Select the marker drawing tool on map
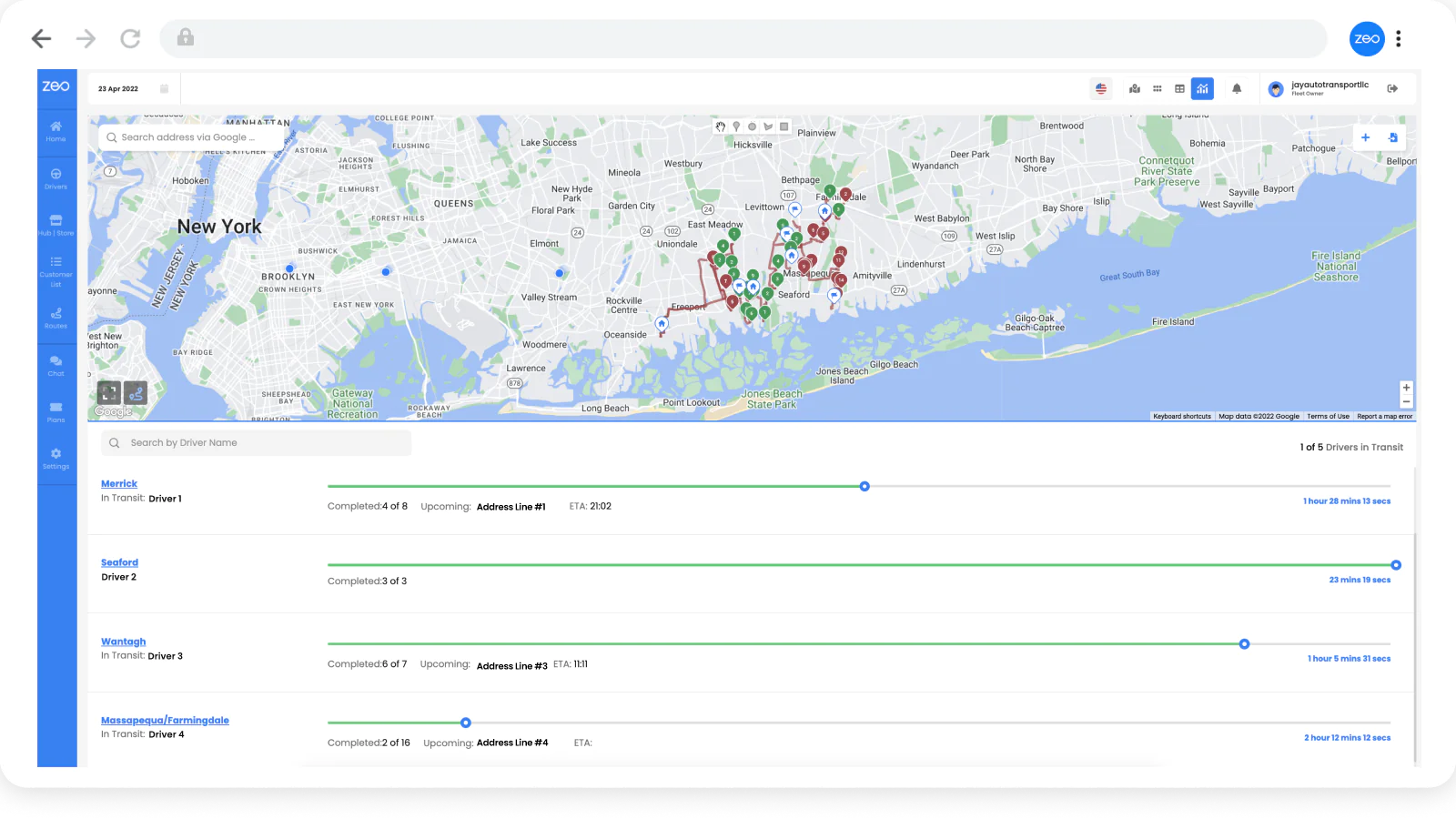 (x=736, y=126)
